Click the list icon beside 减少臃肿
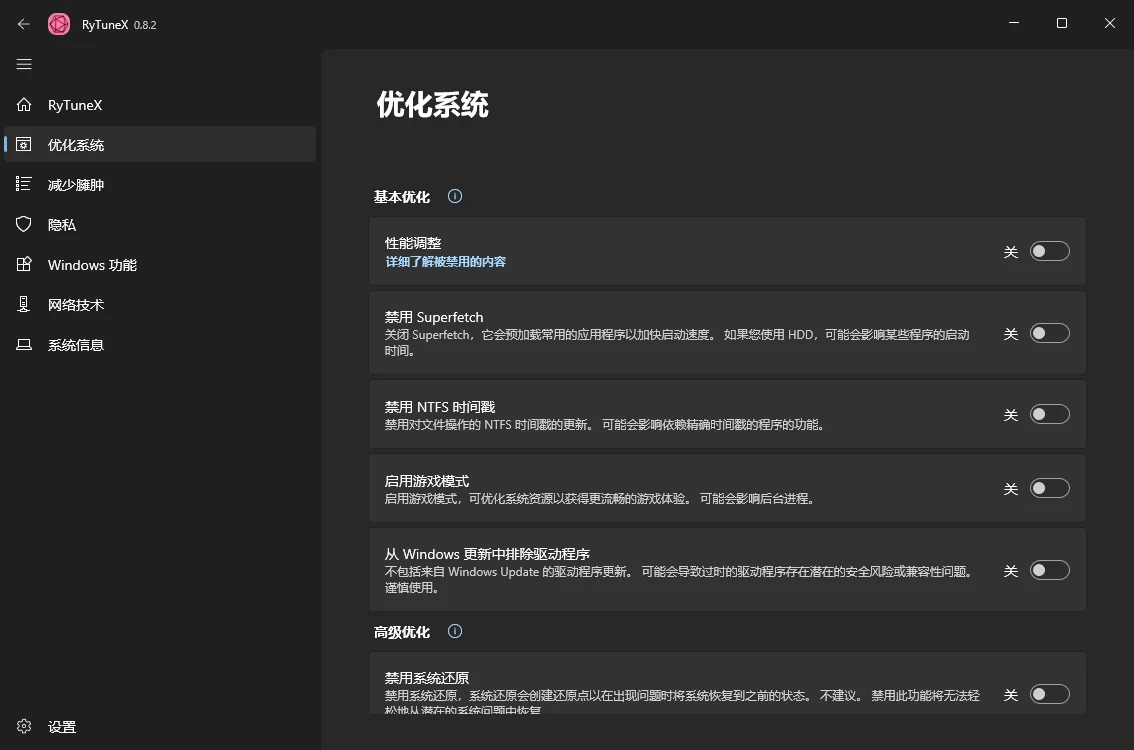This screenshot has width=1134, height=750. point(24,184)
